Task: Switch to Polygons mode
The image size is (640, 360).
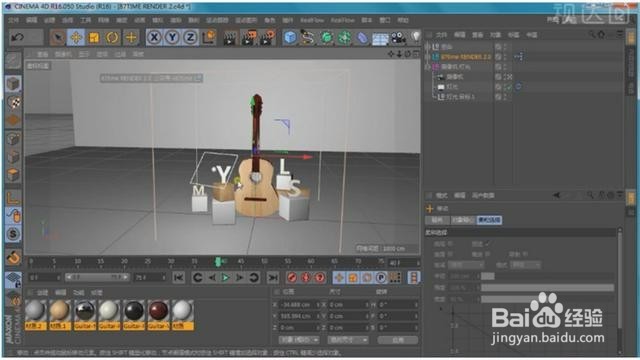Action: tap(13, 176)
